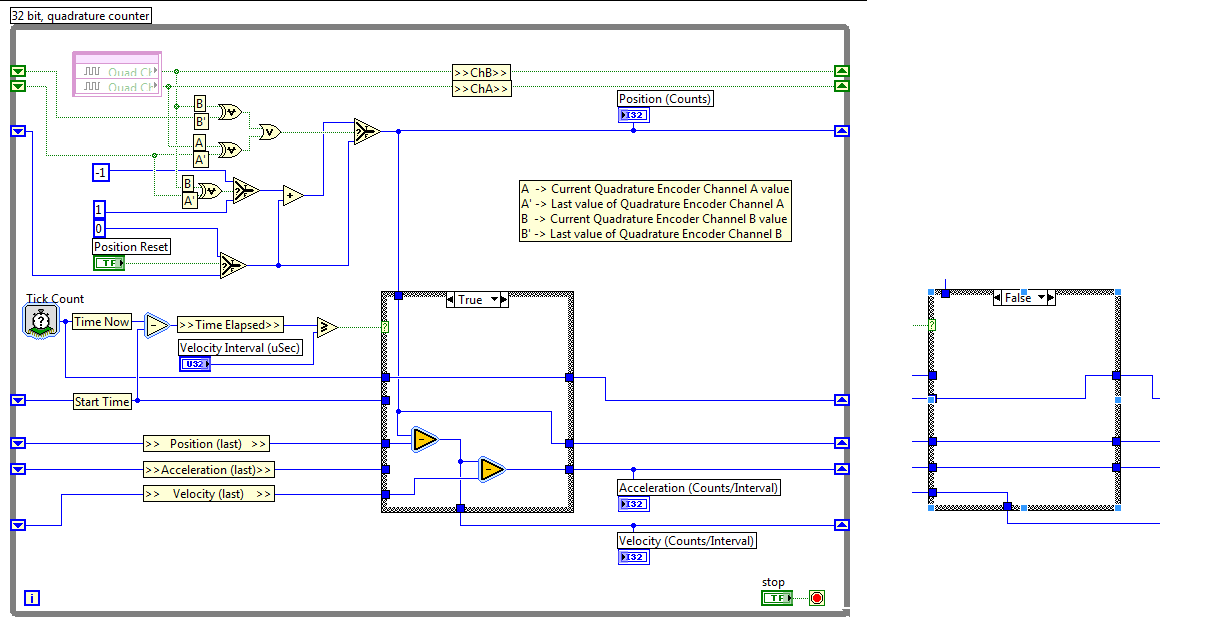Click the right shift register on Position wire
Screen dimensions: 1218x629
[841, 131]
